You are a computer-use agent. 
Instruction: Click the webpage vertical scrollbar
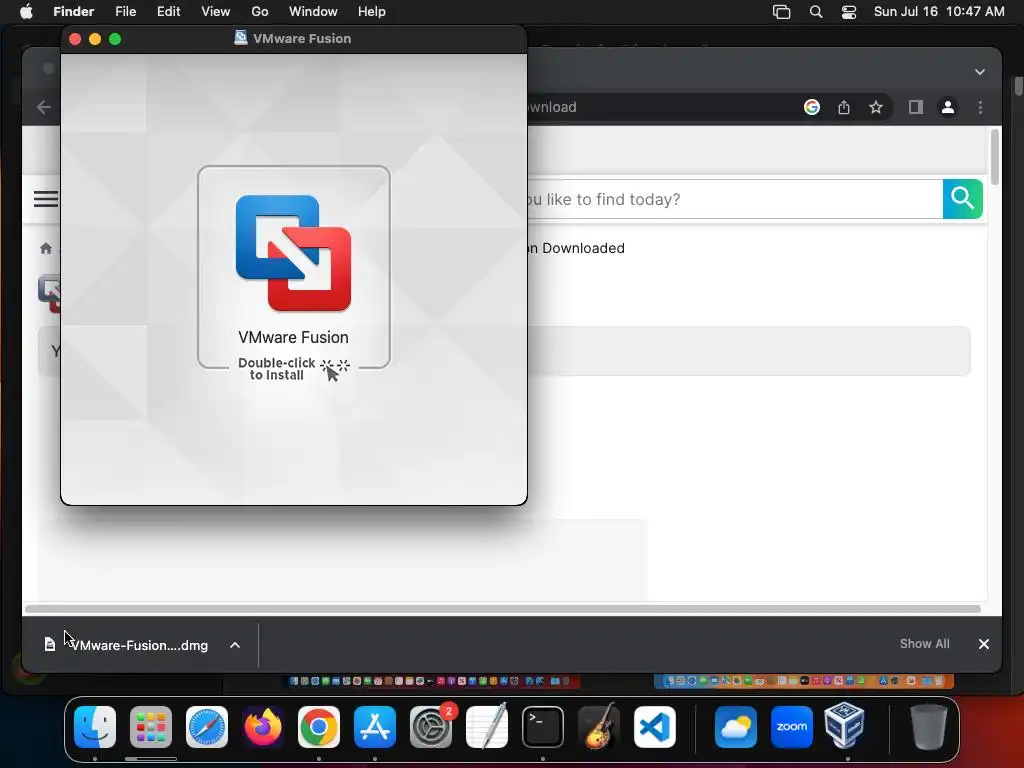995,157
